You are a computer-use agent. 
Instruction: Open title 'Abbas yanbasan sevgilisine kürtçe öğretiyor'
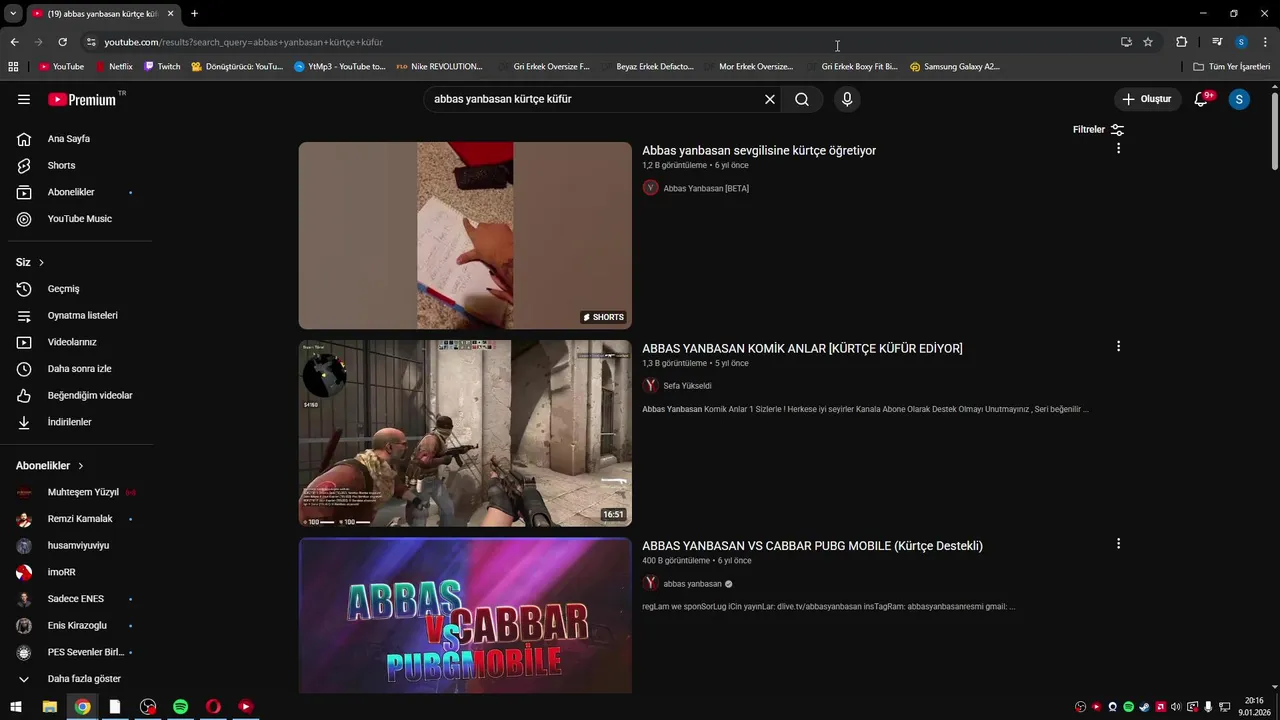click(759, 150)
